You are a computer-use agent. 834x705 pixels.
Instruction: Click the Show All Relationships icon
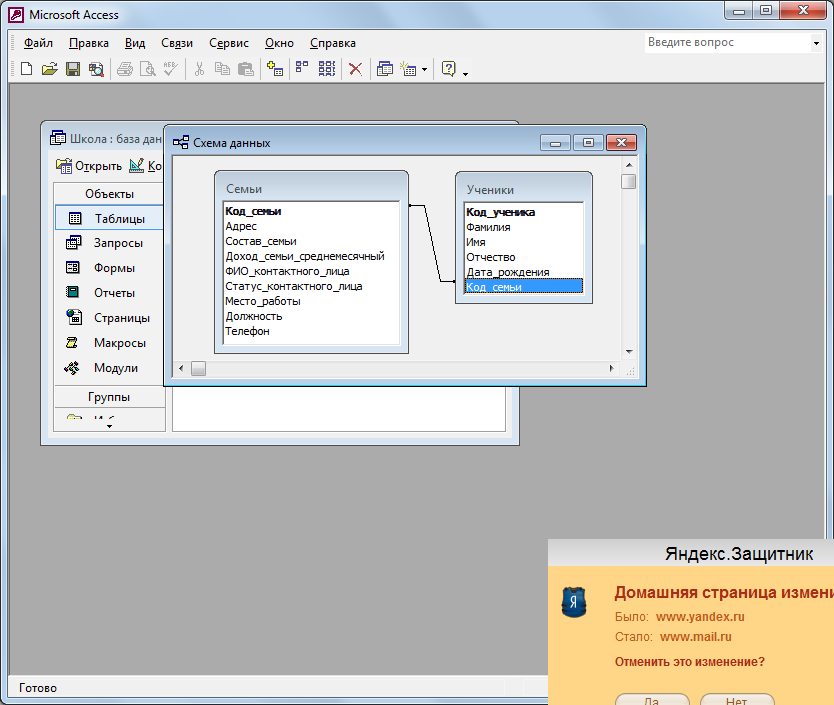click(x=326, y=69)
